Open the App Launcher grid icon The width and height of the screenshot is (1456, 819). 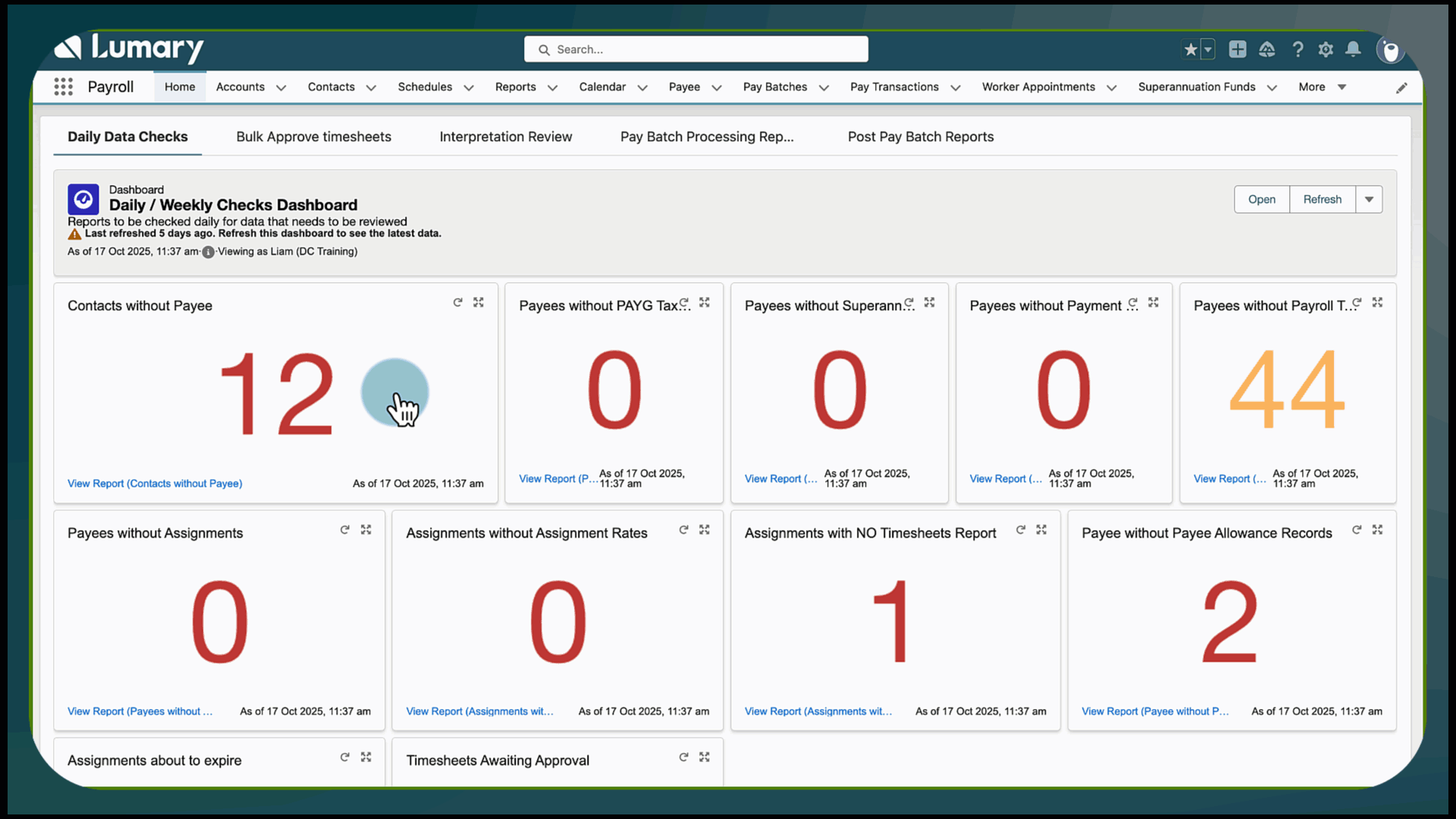point(64,86)
